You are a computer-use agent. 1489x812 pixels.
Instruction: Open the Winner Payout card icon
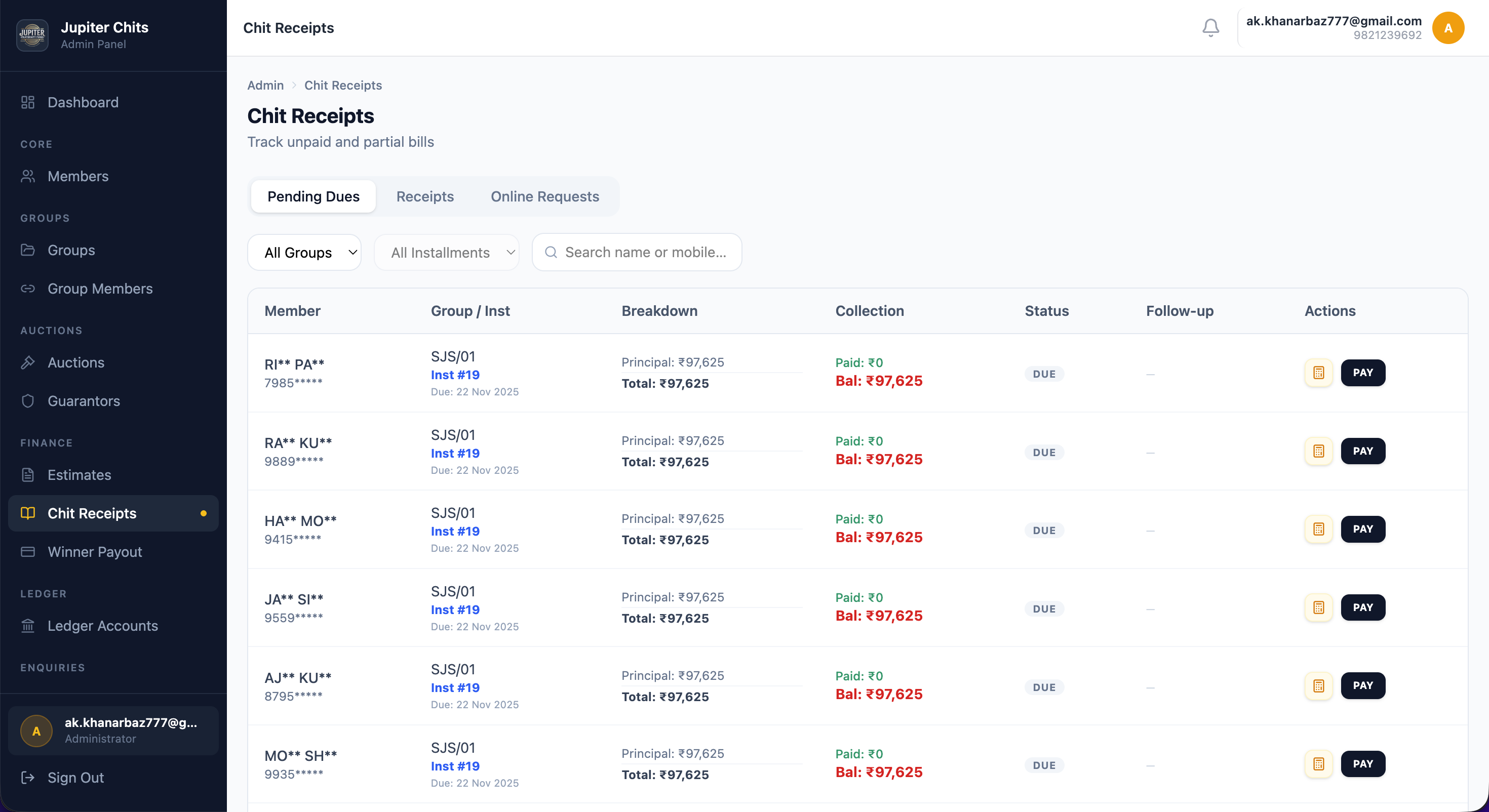(28, 552)
